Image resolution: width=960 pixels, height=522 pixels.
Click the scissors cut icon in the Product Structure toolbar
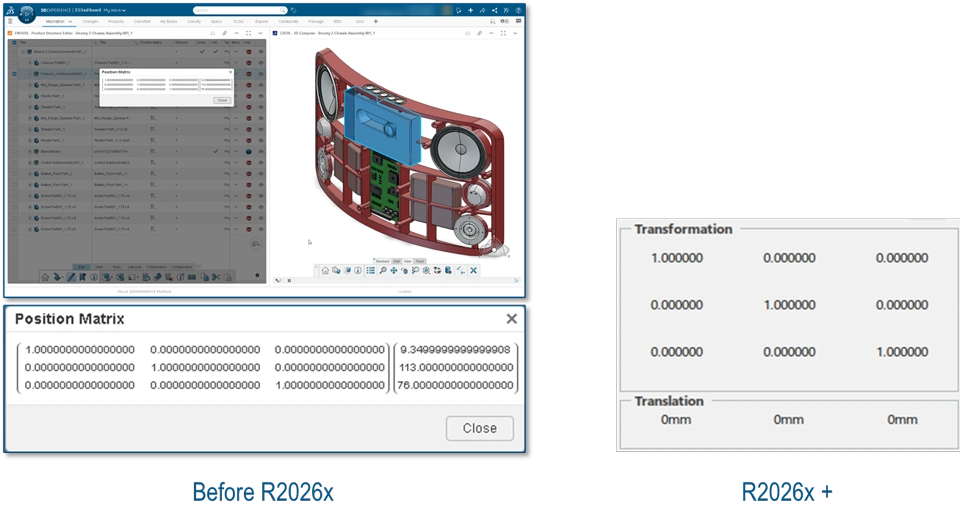tap(216, 277)
